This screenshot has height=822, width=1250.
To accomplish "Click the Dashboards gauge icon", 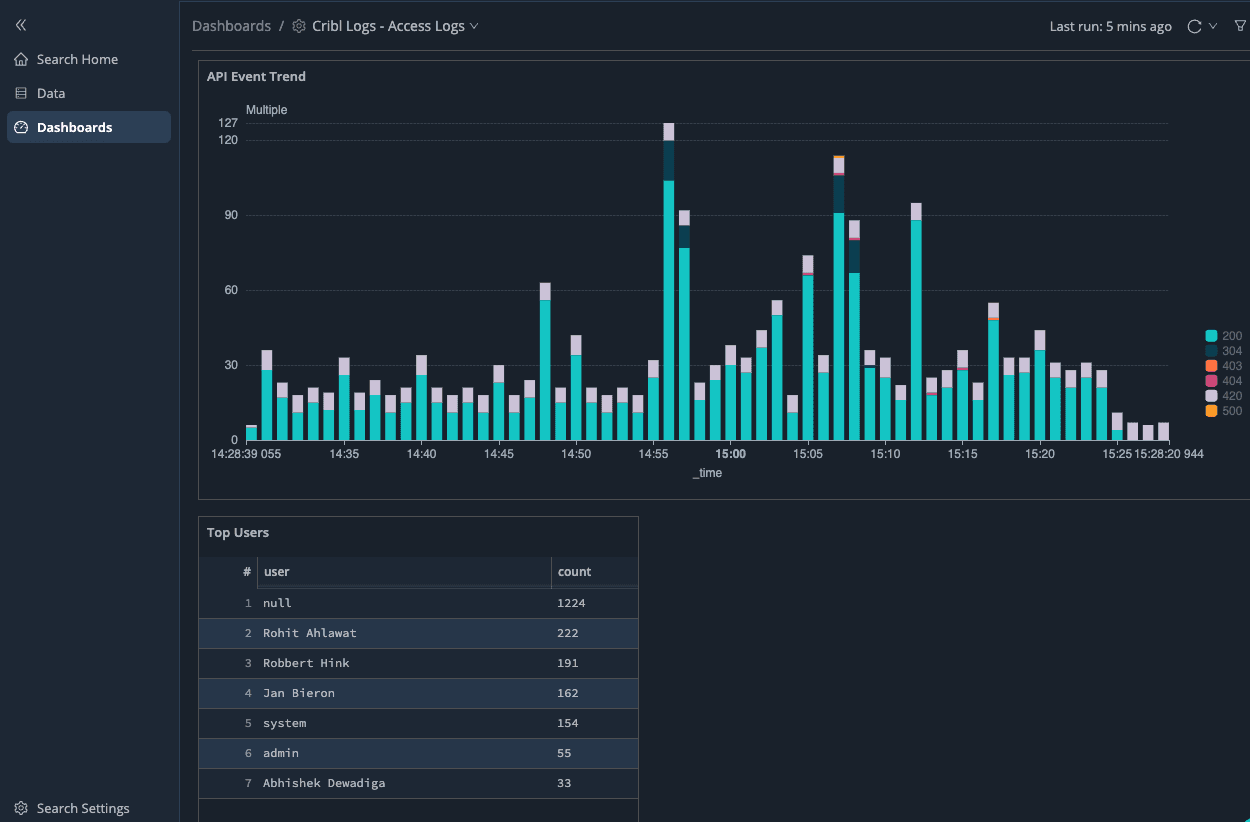I will [x=21, y=128].
